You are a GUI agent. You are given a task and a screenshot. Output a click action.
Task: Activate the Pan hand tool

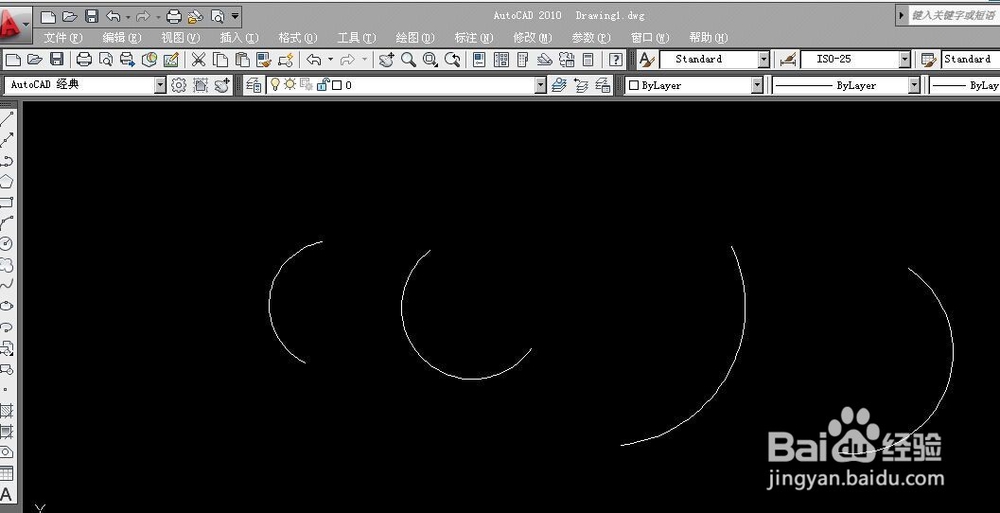[386, 60]
